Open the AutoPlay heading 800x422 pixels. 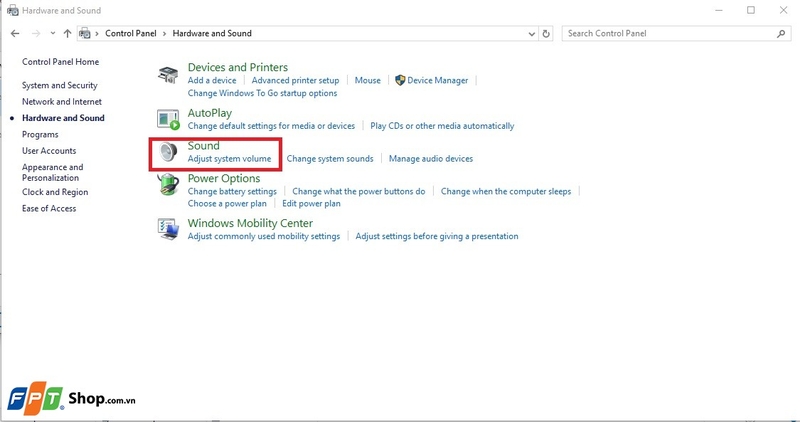(x=209, y=113)
